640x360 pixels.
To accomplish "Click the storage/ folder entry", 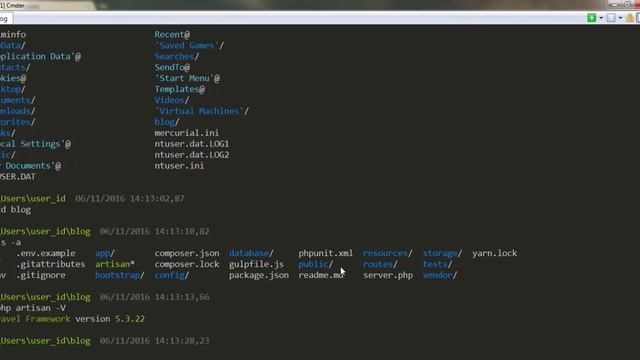I will (442, 253).
